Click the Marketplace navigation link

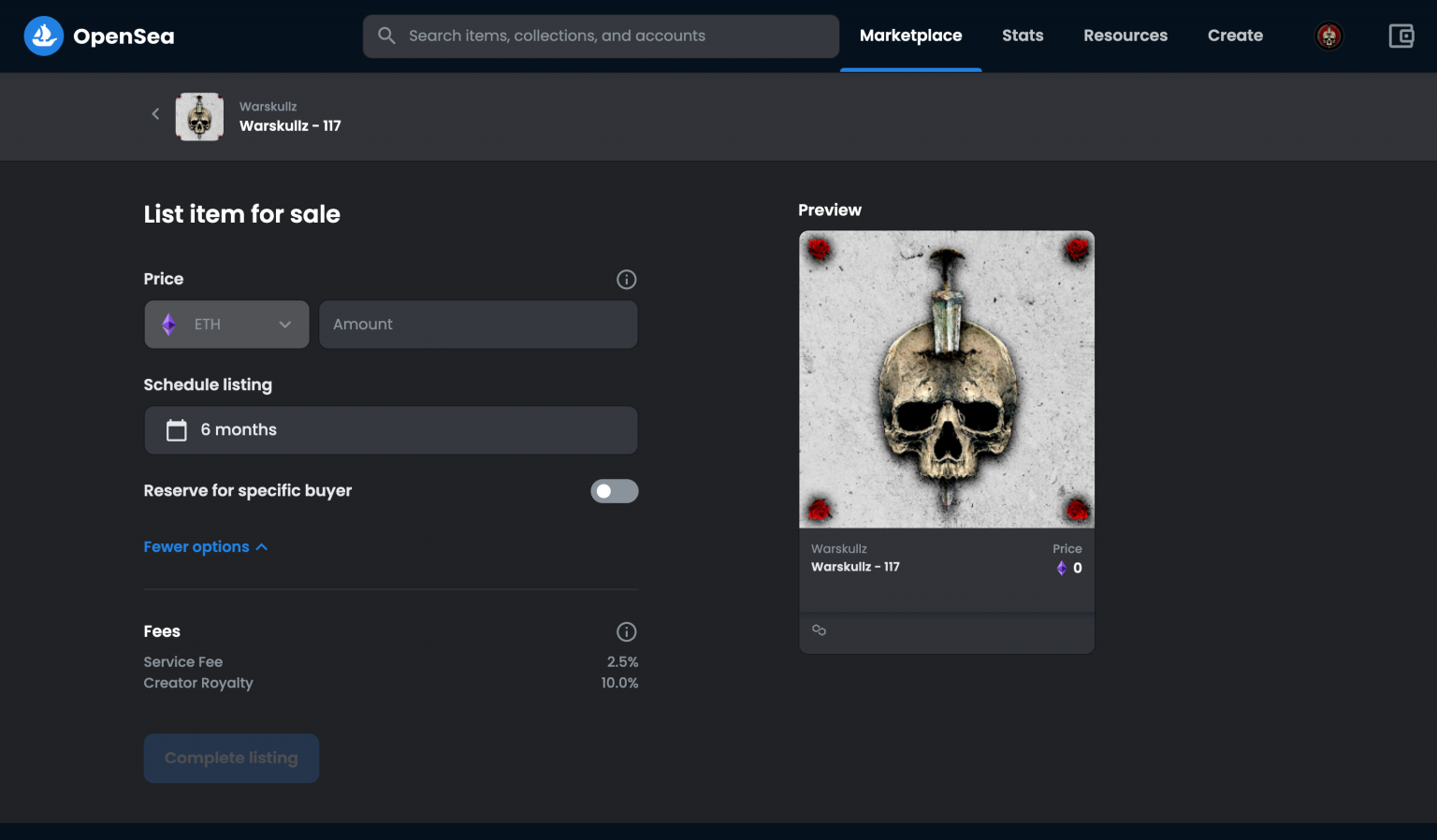click(x=910, y=36)
